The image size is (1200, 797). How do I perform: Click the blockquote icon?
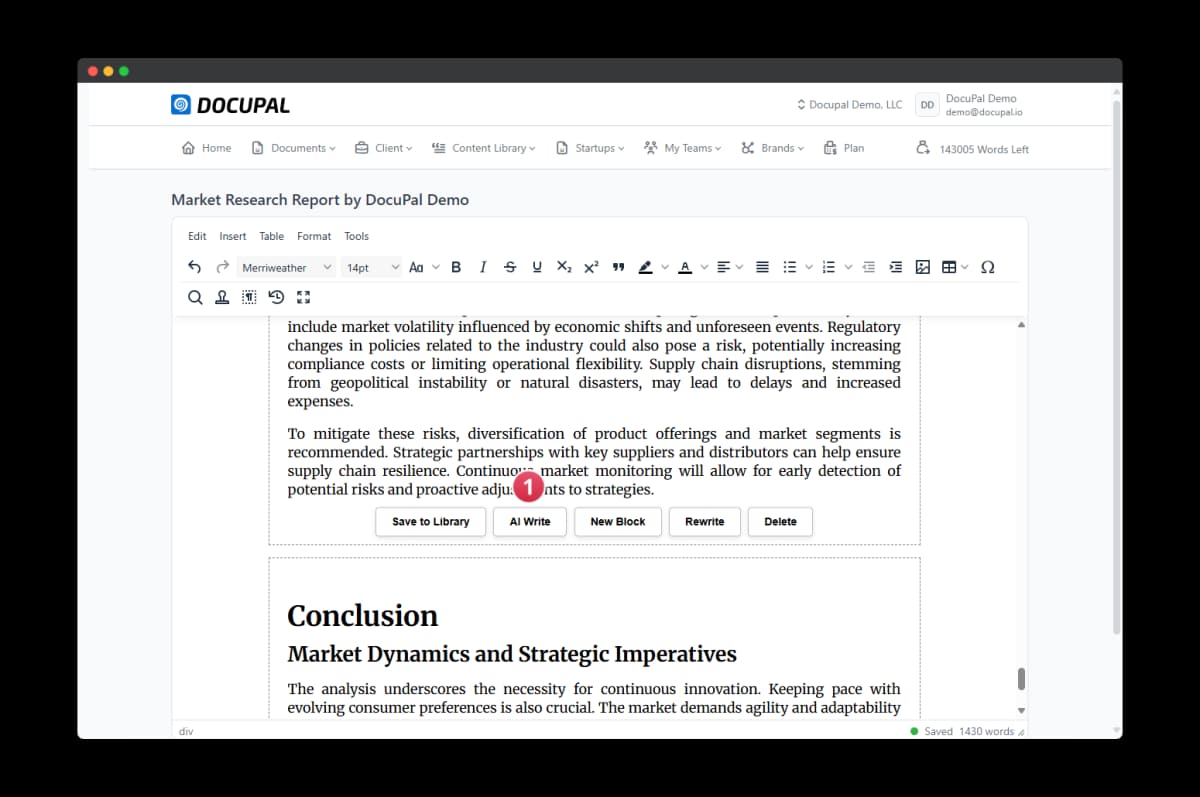coord(618,267)
